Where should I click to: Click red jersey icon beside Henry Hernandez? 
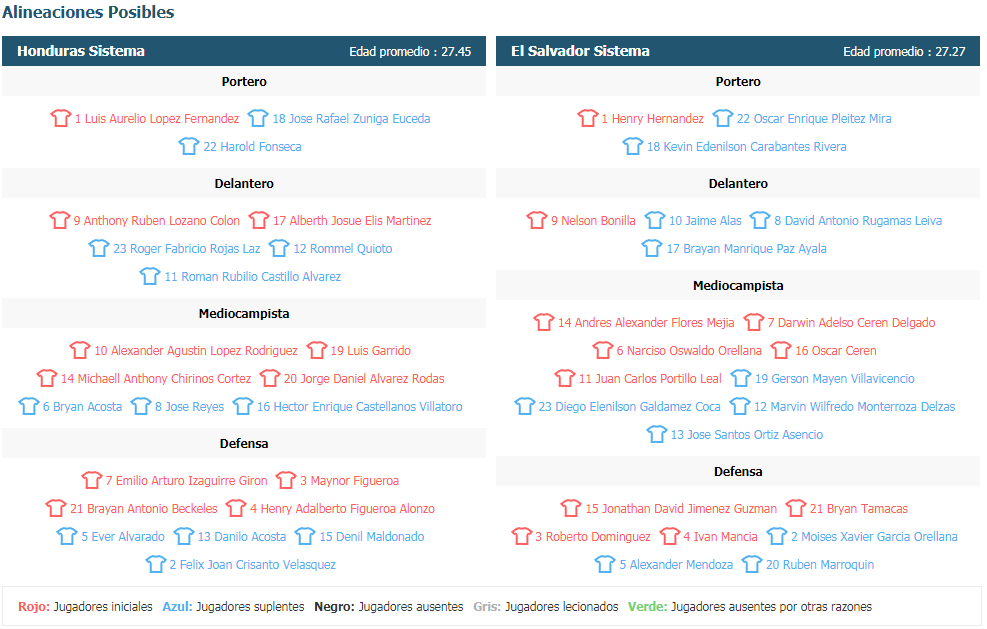tap(588, 118)
